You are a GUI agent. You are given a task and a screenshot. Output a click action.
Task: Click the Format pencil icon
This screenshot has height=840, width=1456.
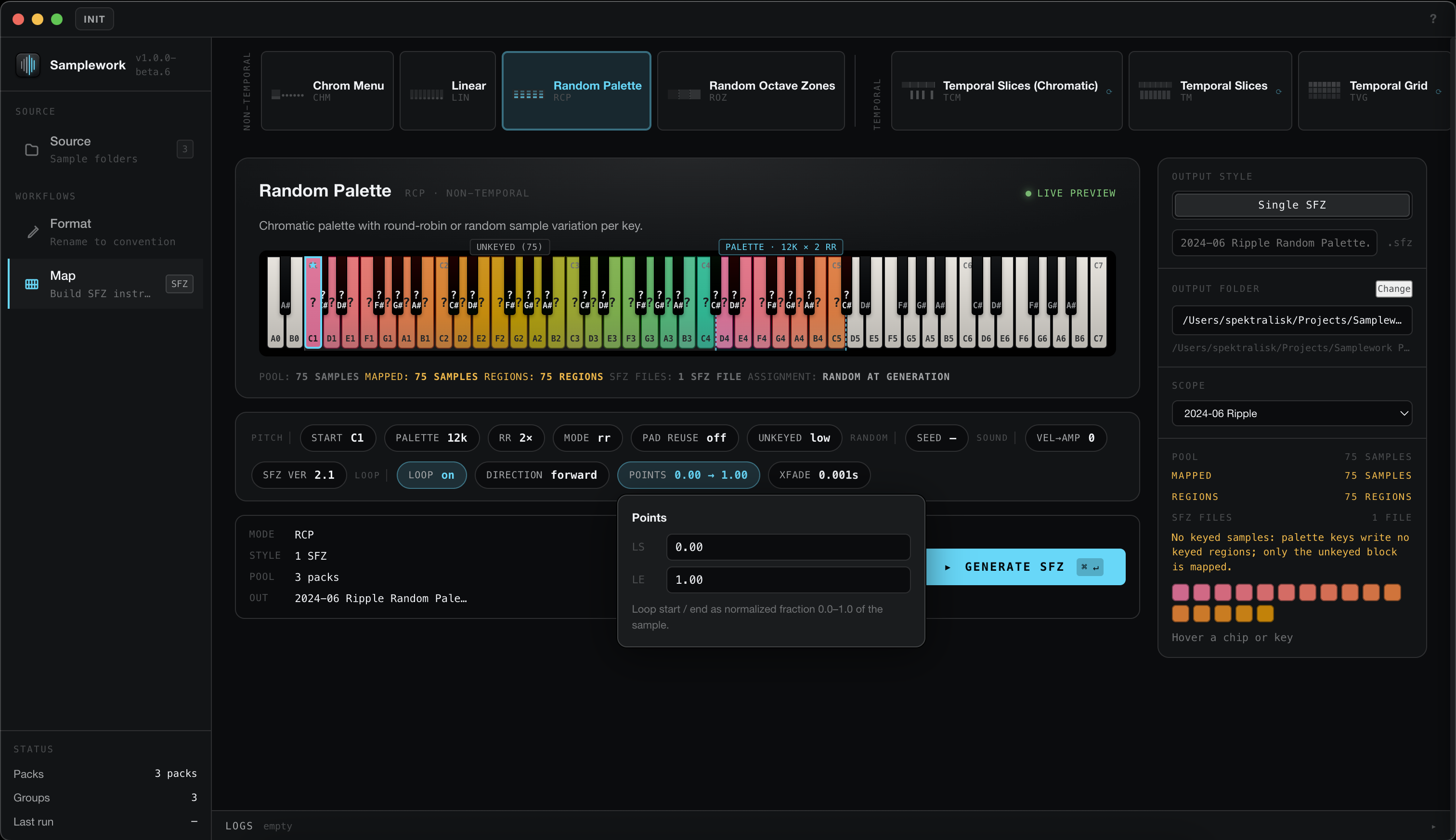pos(33,232)
